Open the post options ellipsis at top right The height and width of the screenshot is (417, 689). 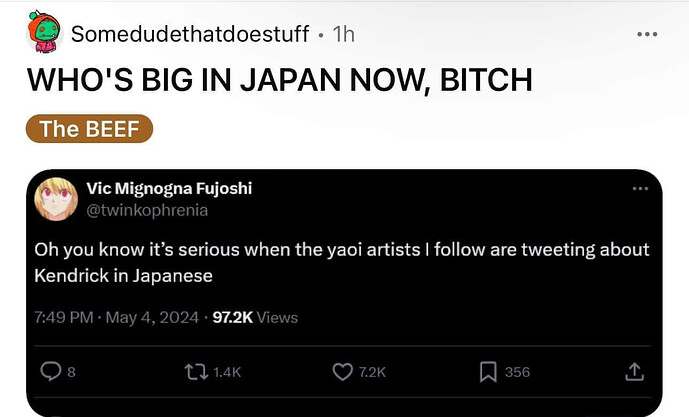click(x=647, y=34)
